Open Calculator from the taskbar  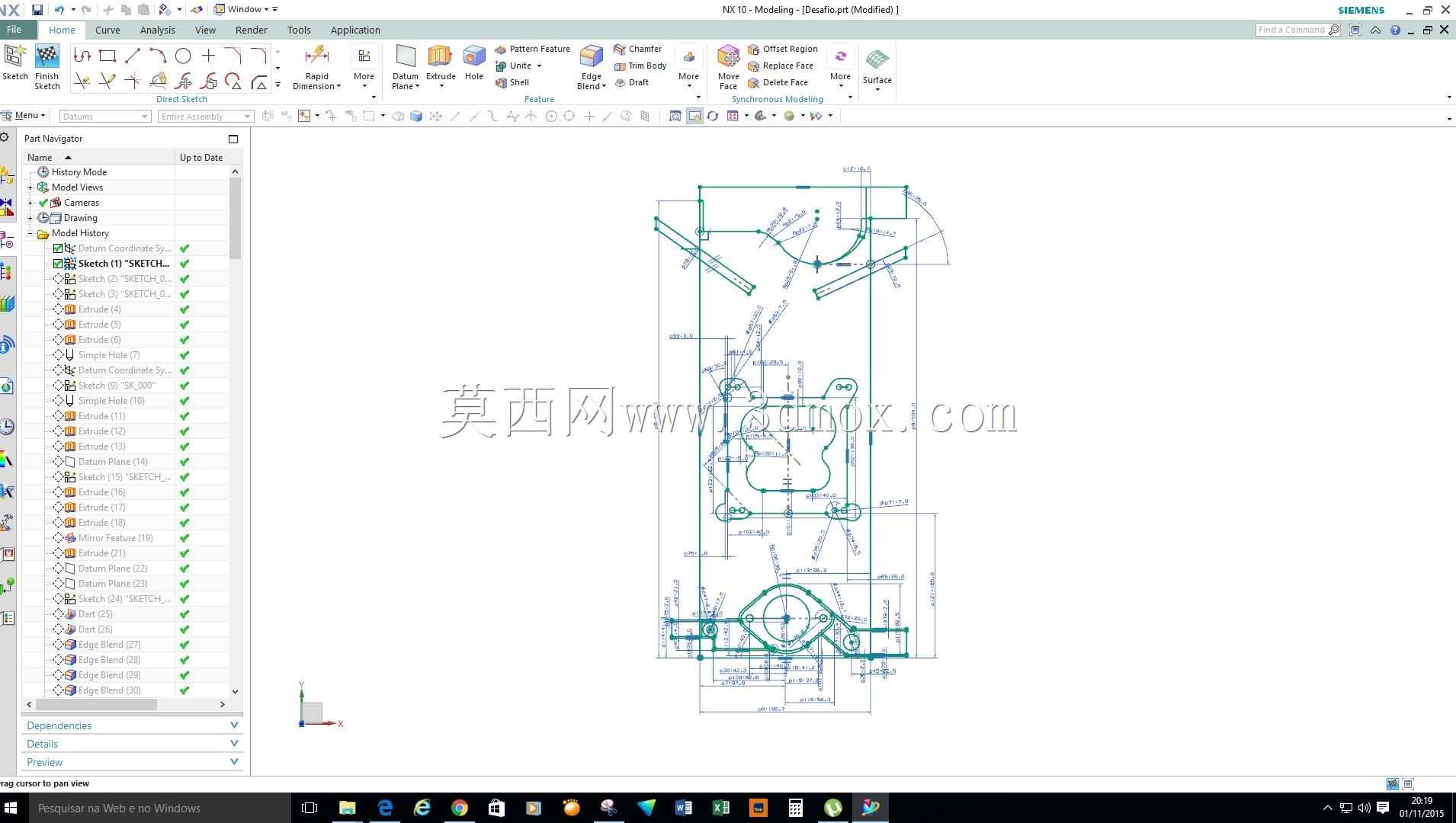tap(796, 808)
